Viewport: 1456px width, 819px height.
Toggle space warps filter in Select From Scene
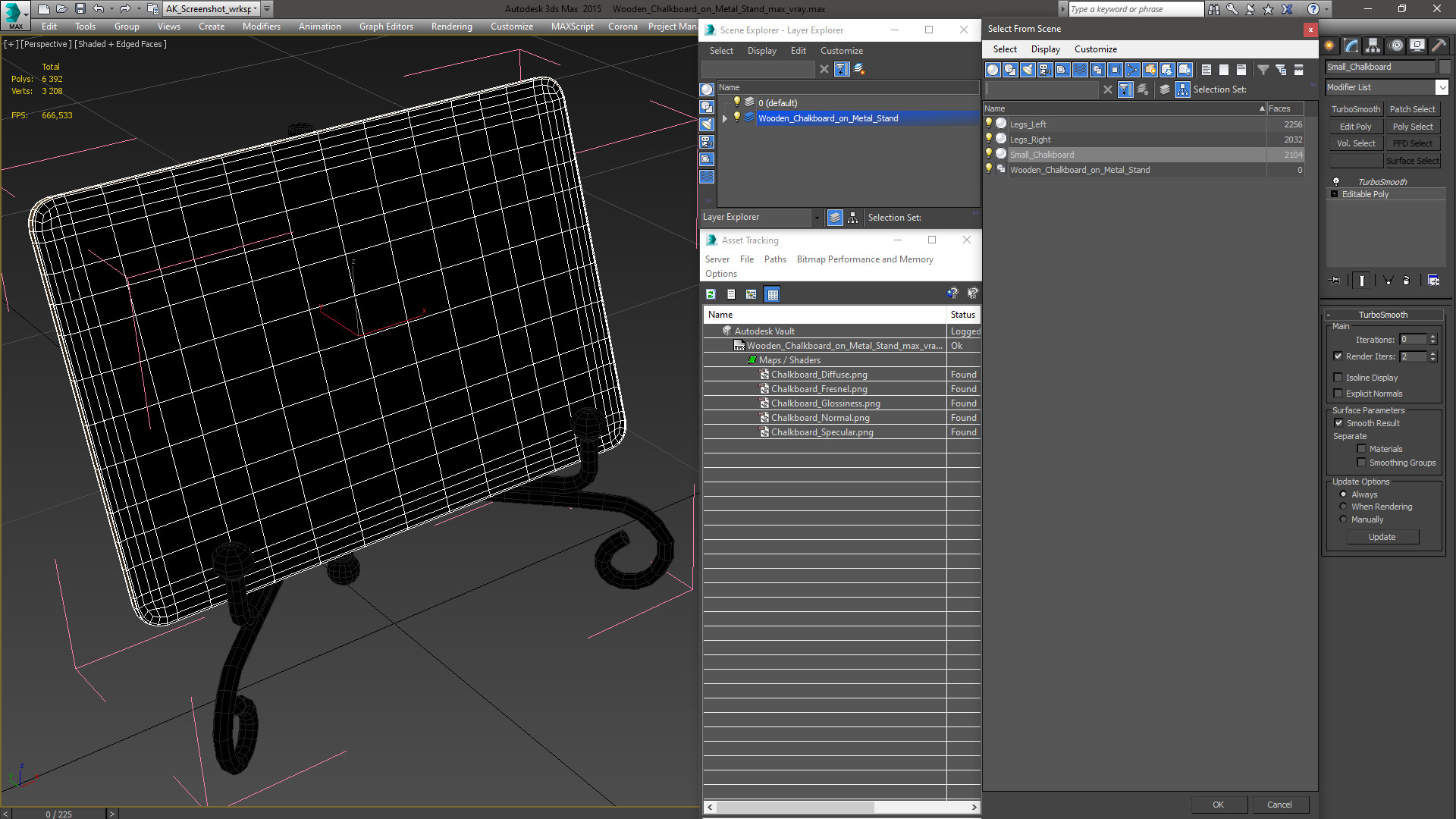coord(1080,70)
